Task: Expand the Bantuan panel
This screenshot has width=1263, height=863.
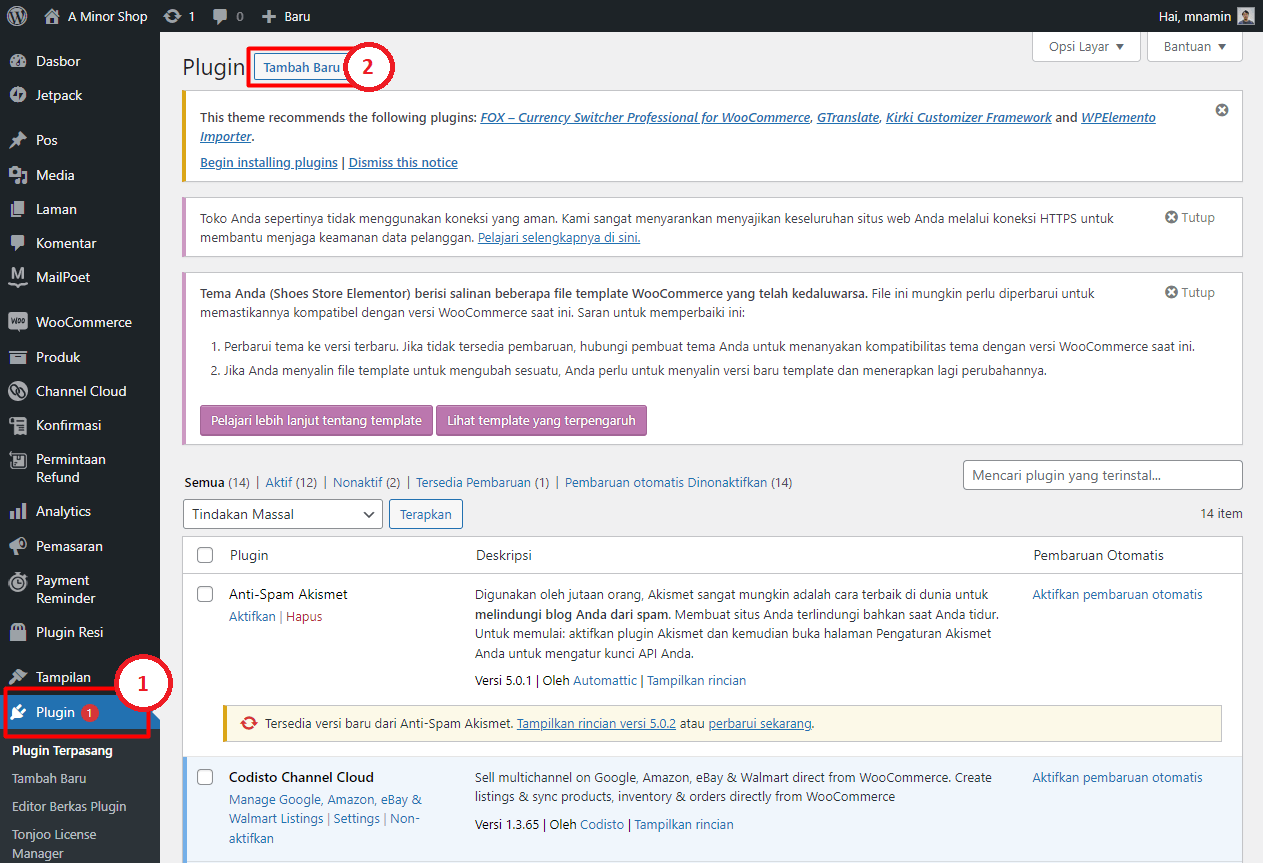Action: [x=1194, y=46]
